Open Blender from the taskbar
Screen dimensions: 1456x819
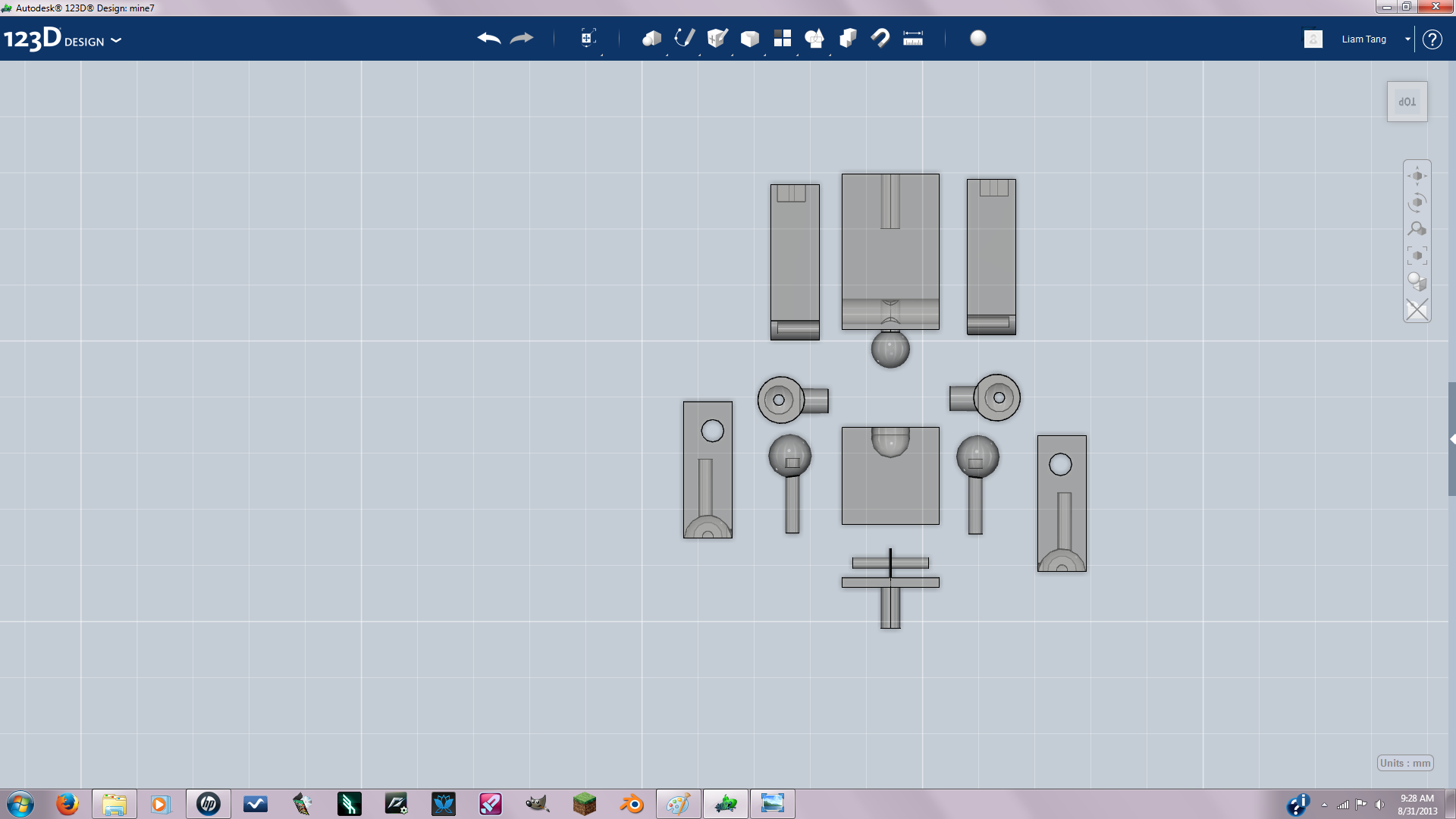coord(632,804)
